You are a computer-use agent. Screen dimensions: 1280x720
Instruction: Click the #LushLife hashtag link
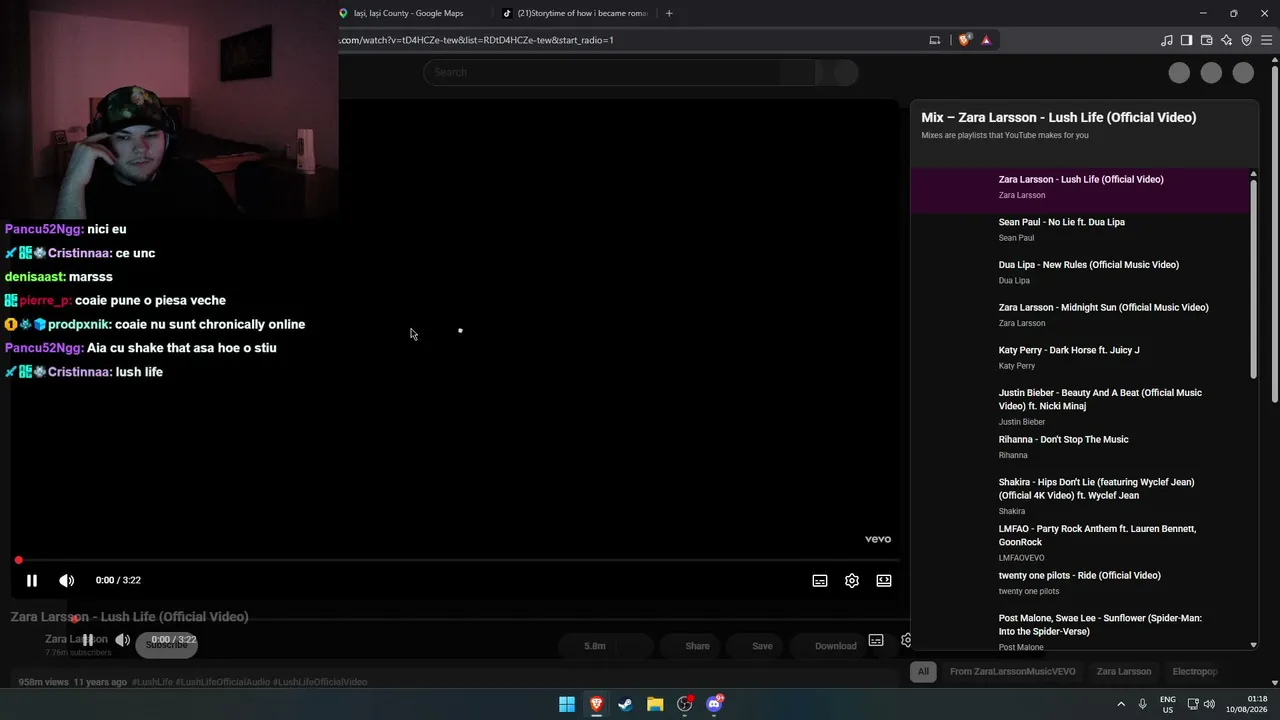pos(152,682)
